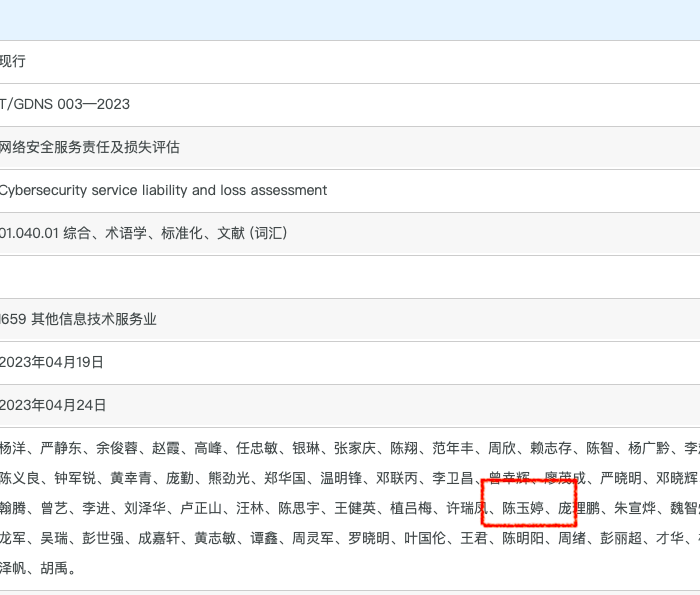Click the drafter name 赖志存
The image size is (700, 595).
551,448
